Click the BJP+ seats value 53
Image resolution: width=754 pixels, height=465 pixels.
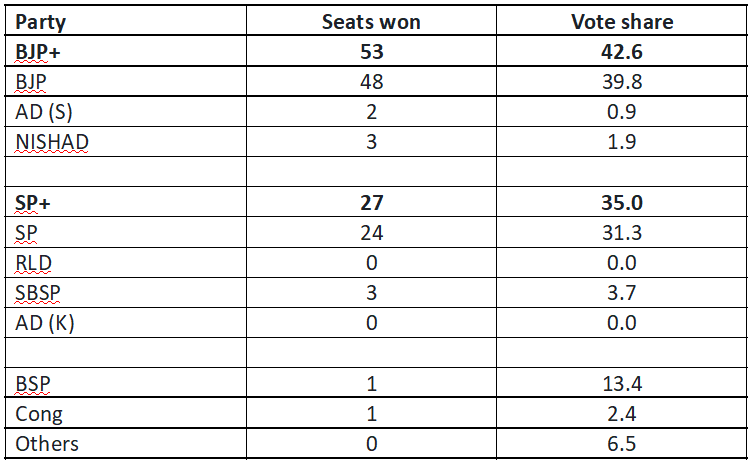coord(371,52)
